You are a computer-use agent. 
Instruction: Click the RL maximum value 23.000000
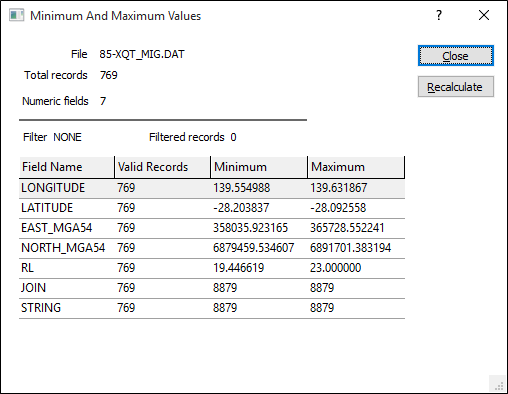click(335, 268)
